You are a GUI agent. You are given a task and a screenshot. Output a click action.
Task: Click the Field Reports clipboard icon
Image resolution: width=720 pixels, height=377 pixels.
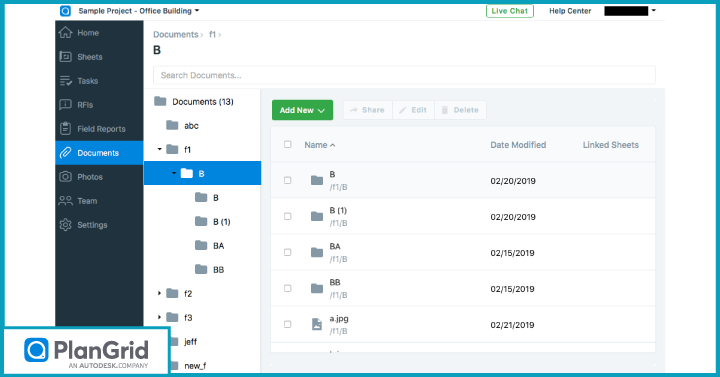click(x=66, y=129)
